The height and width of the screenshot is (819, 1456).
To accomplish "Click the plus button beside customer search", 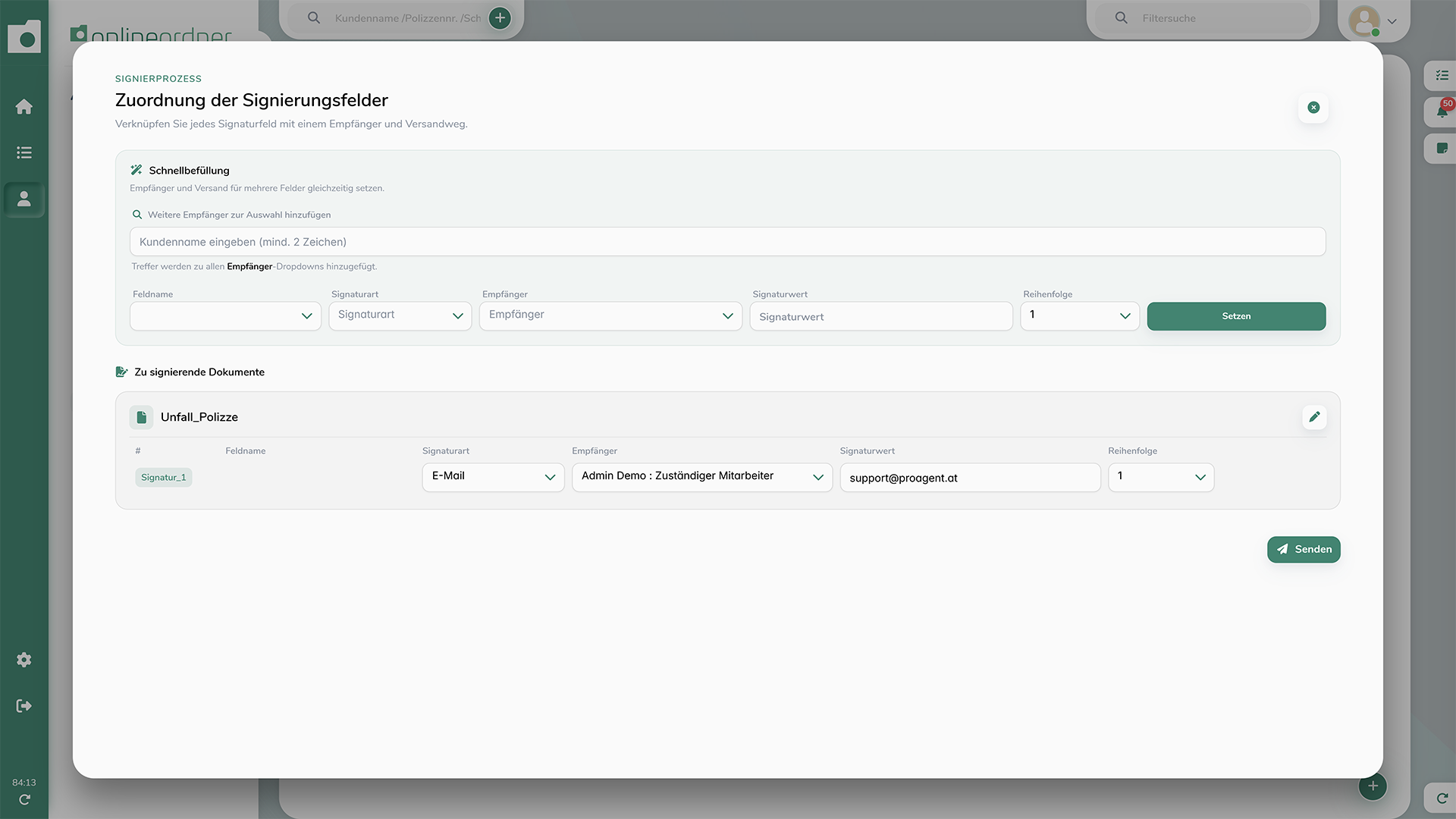I will [x=500, y=18].
